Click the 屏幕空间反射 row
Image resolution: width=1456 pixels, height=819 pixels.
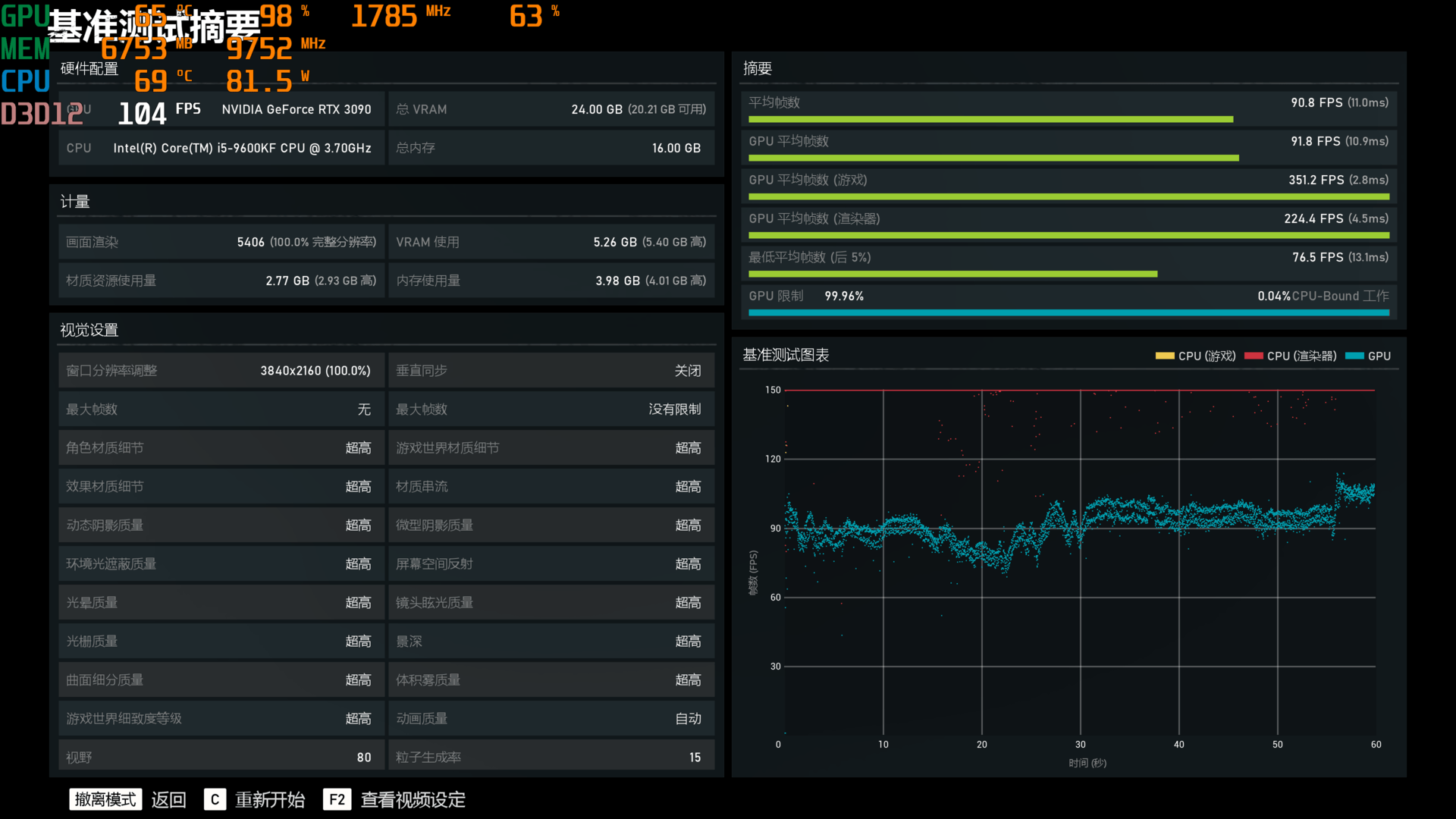(x=551, y=564)
